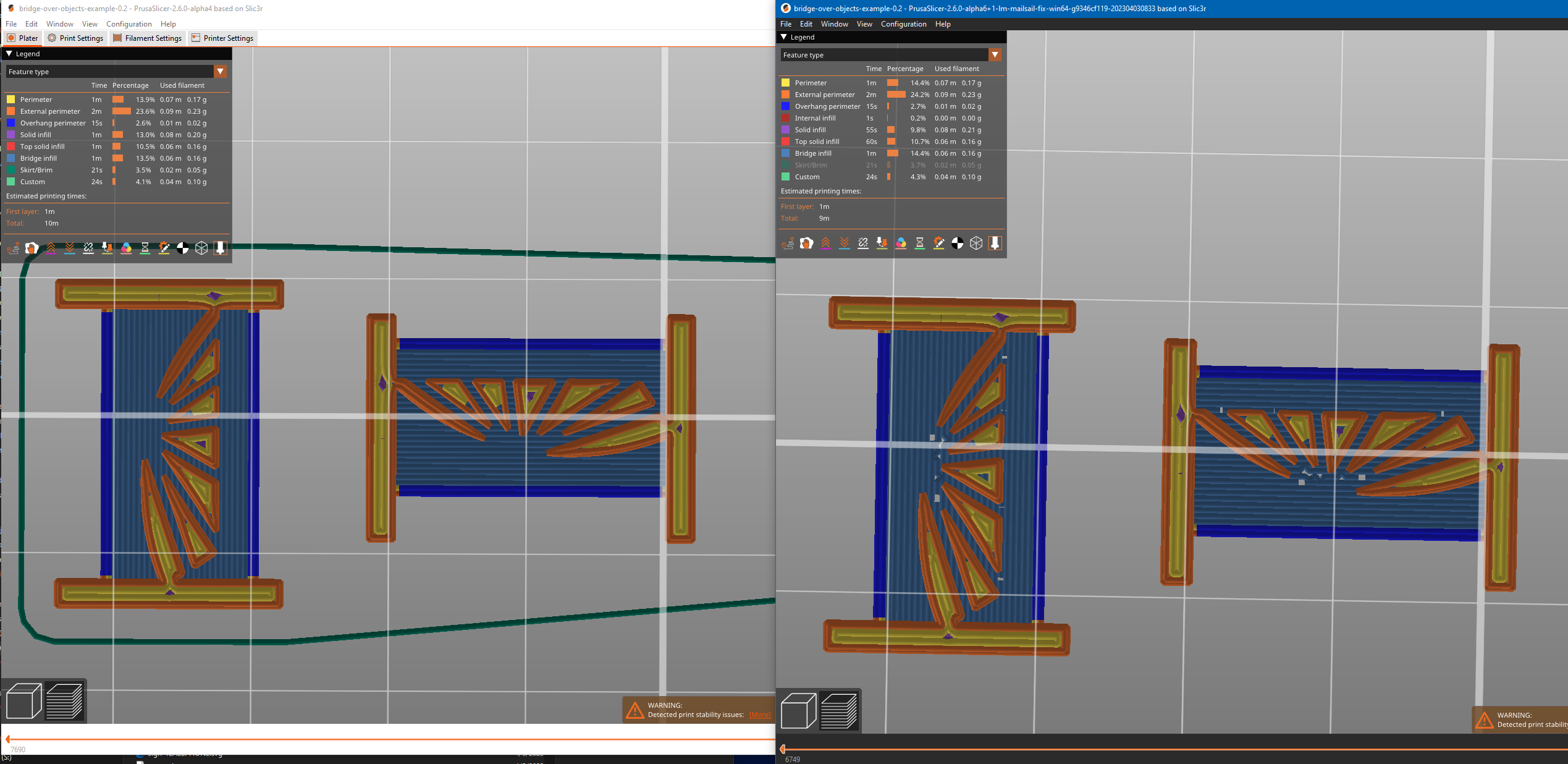Collapse the Legend panel in left window
The image size is (1568, 764).
pyautogui.click(x=9, y=54)
